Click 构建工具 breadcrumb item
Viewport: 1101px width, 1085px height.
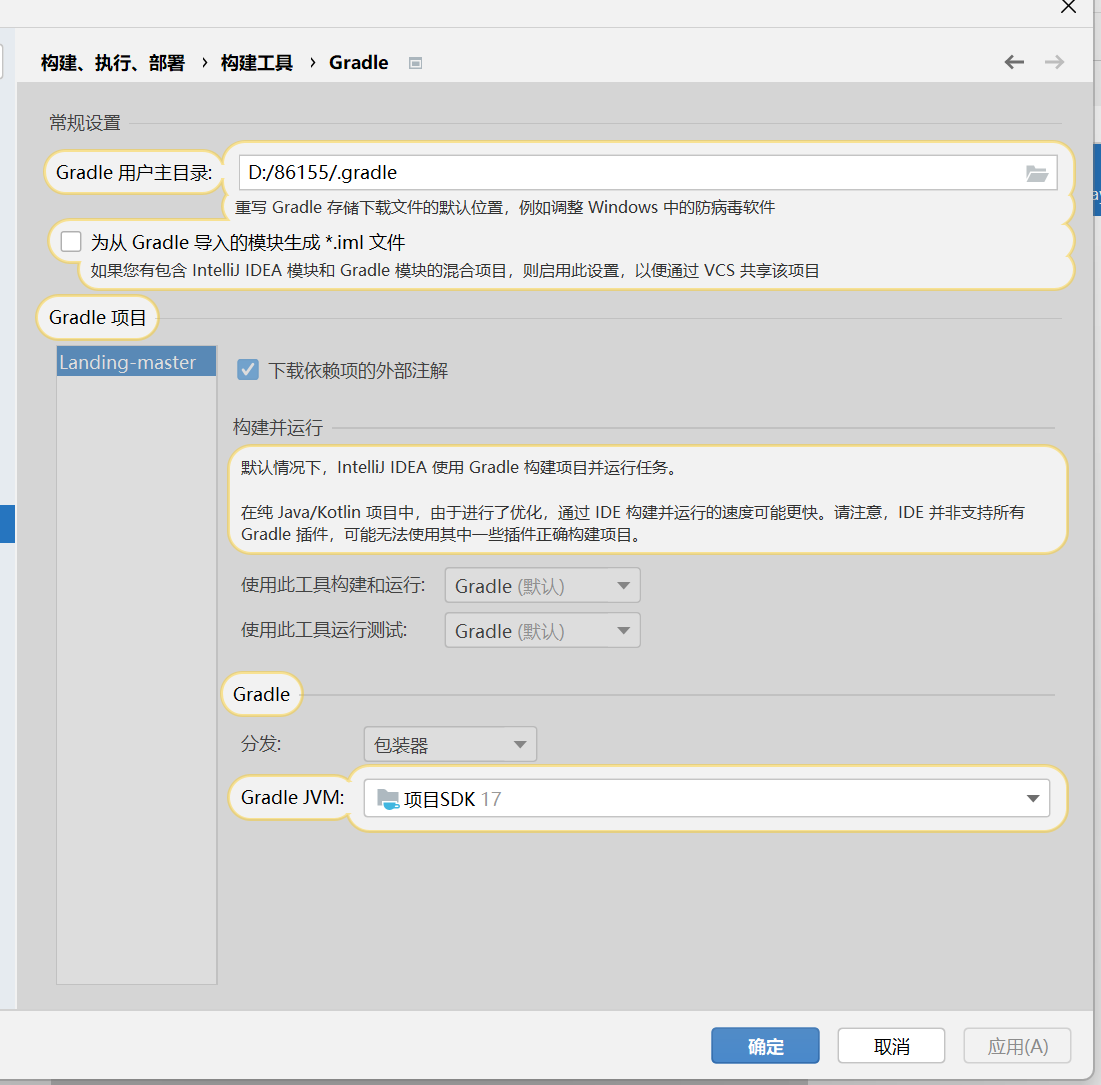click(x=257, y=63)
